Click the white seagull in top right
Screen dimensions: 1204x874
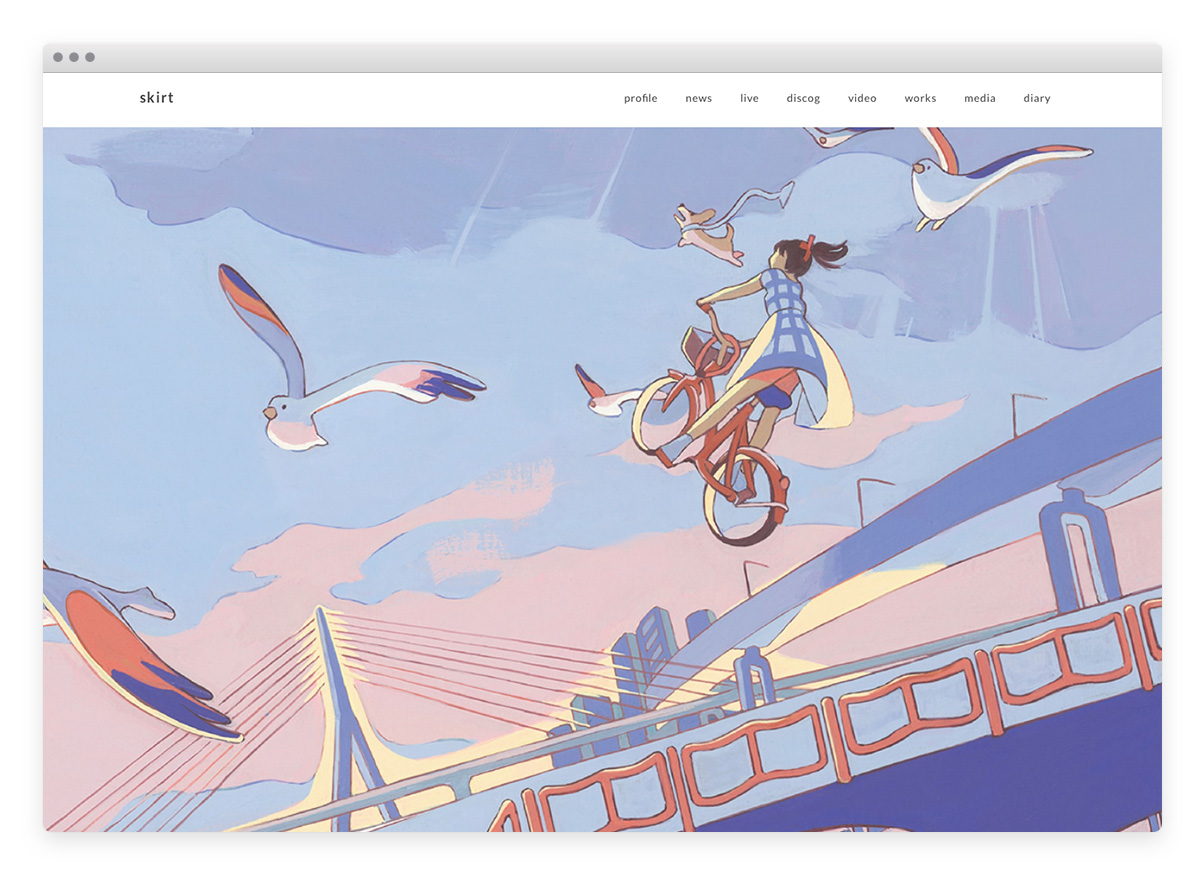(x=960, y=185)
